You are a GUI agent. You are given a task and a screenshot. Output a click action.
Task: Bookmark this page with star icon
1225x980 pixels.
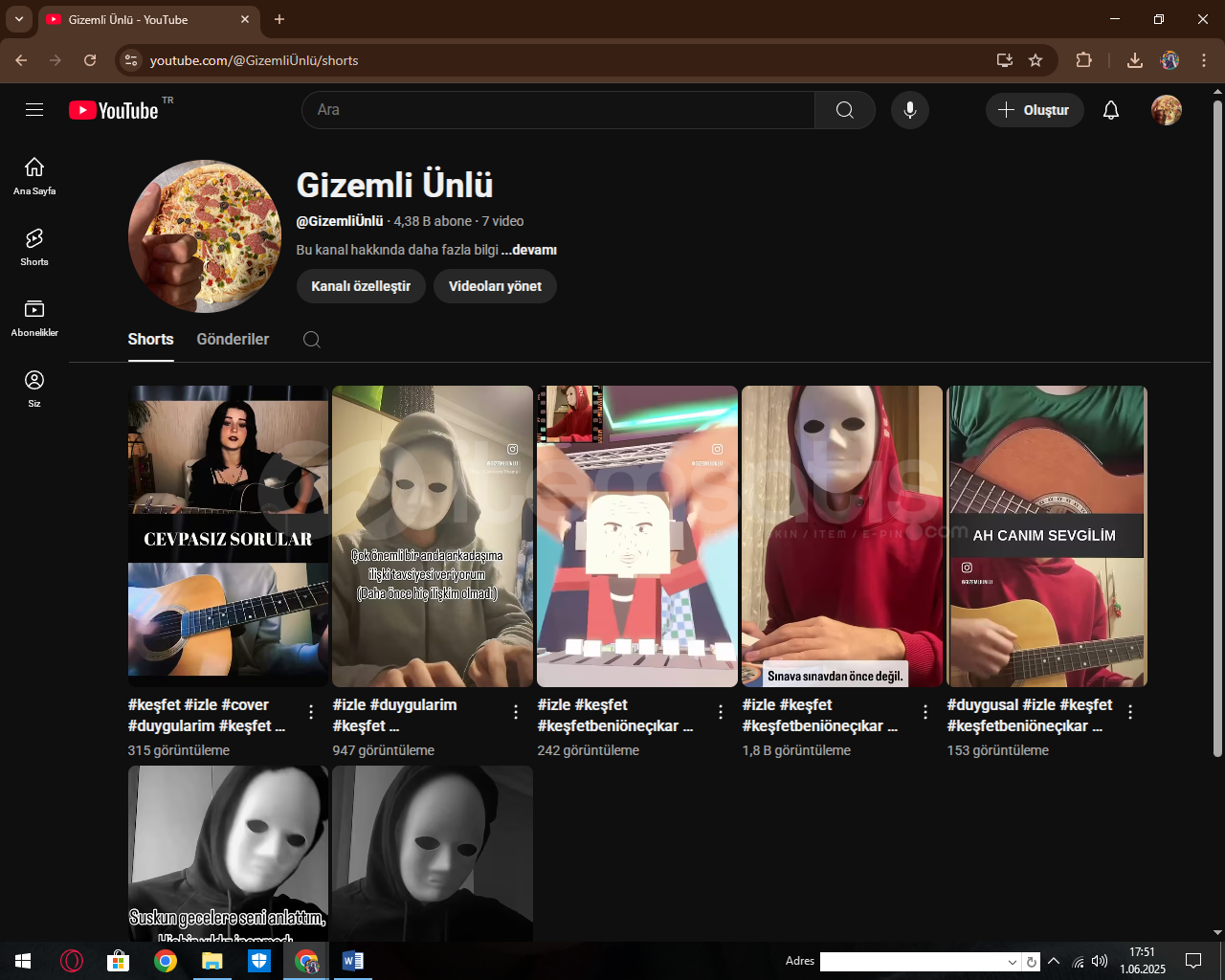click(1036, 60)
